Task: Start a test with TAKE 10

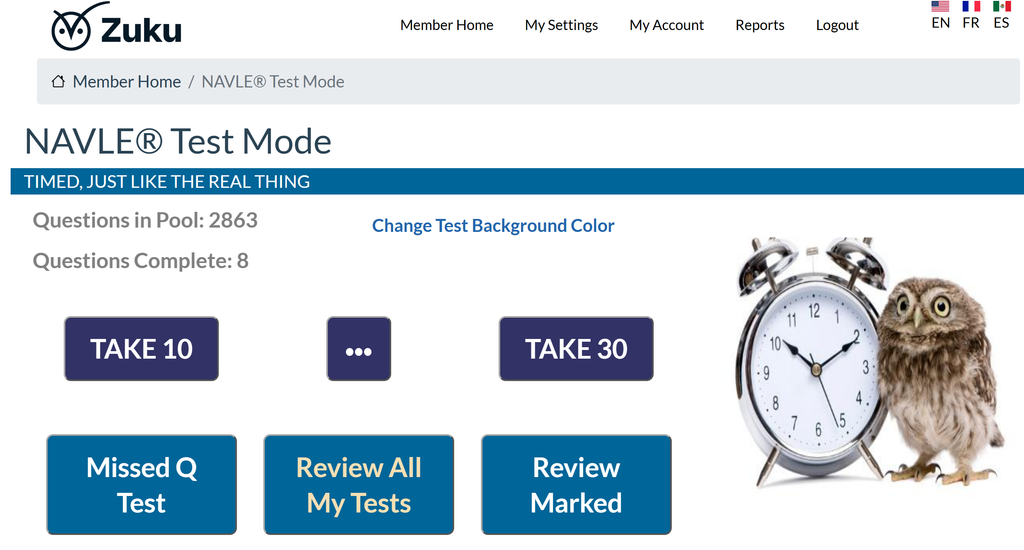Action: pyautogui.click(x=142, y=349)
